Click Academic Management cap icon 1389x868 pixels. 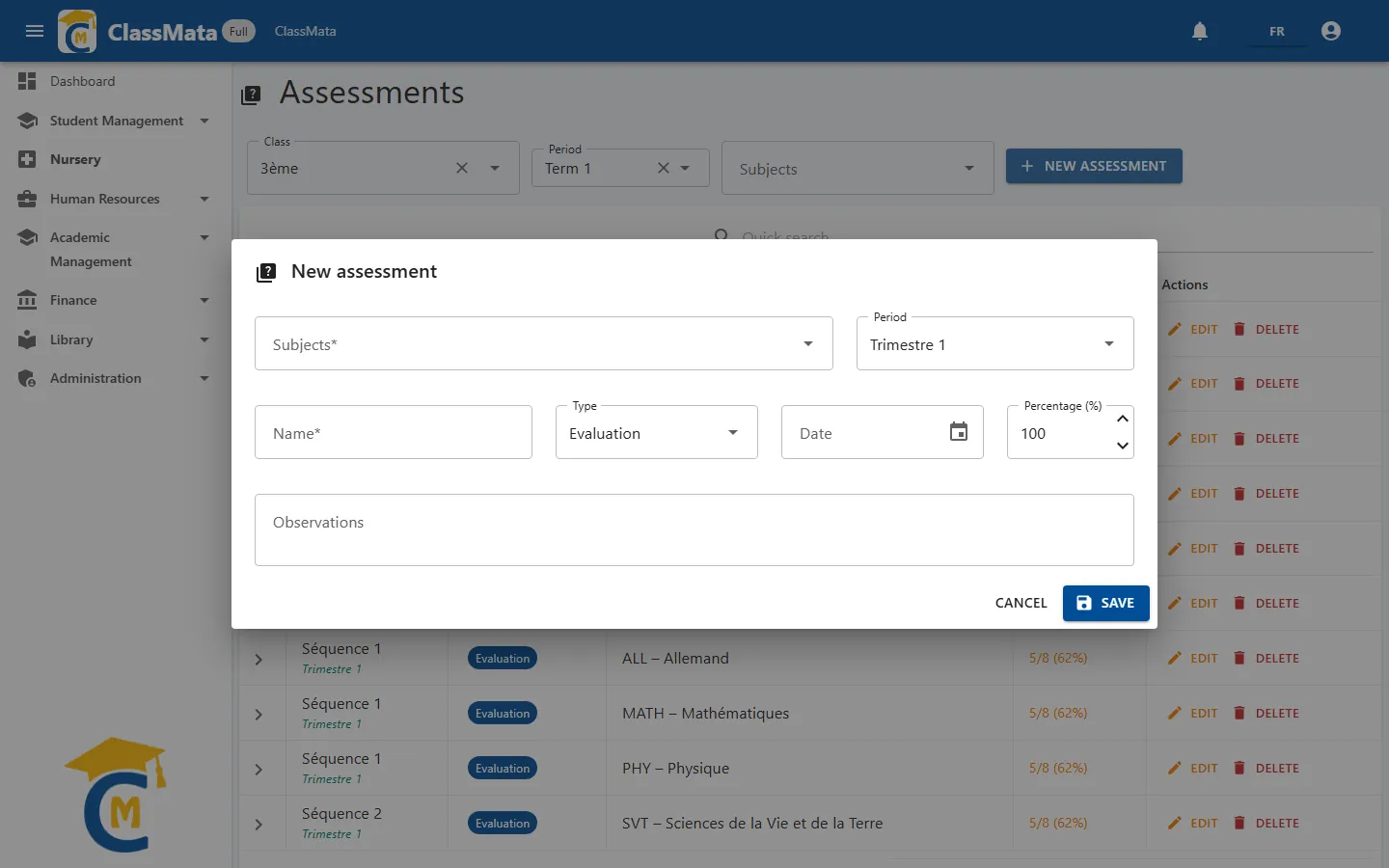coord(27,237)
